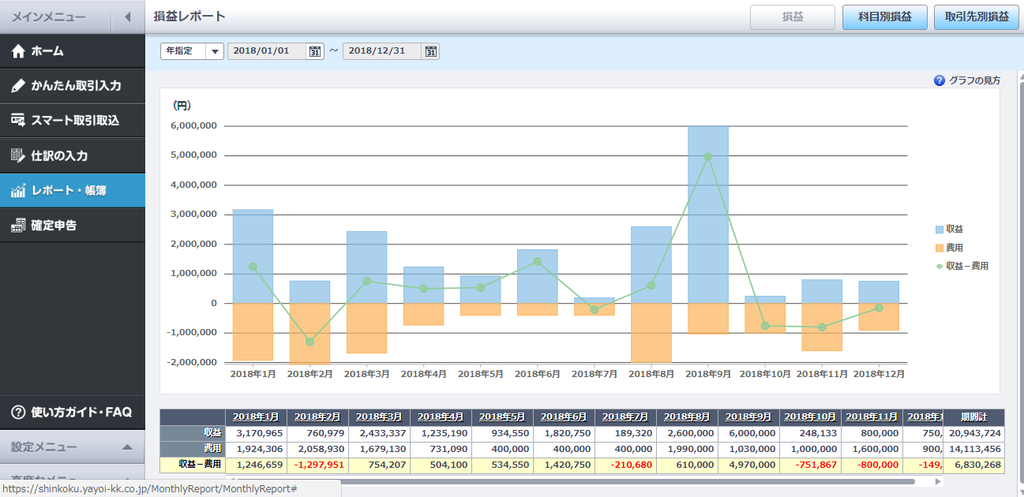Click the end date field 2018/12/31
Viewport: 1024px width, 497px height.
click(x=382, y=51)
